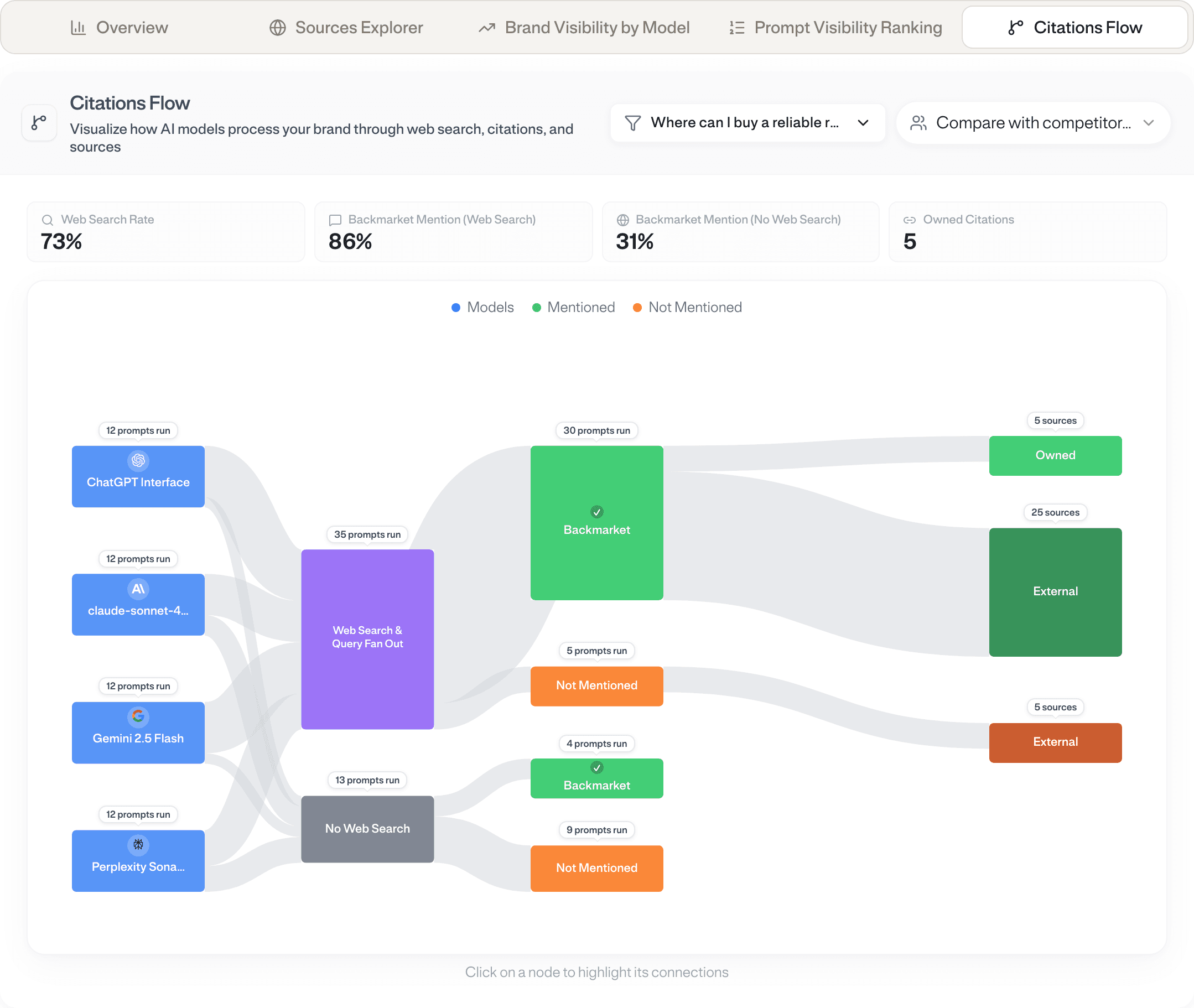The image size is (1194, 1008).
Task: Click the 12 prompts run label above ChatGPT Interface
Action: pos(138,431)
